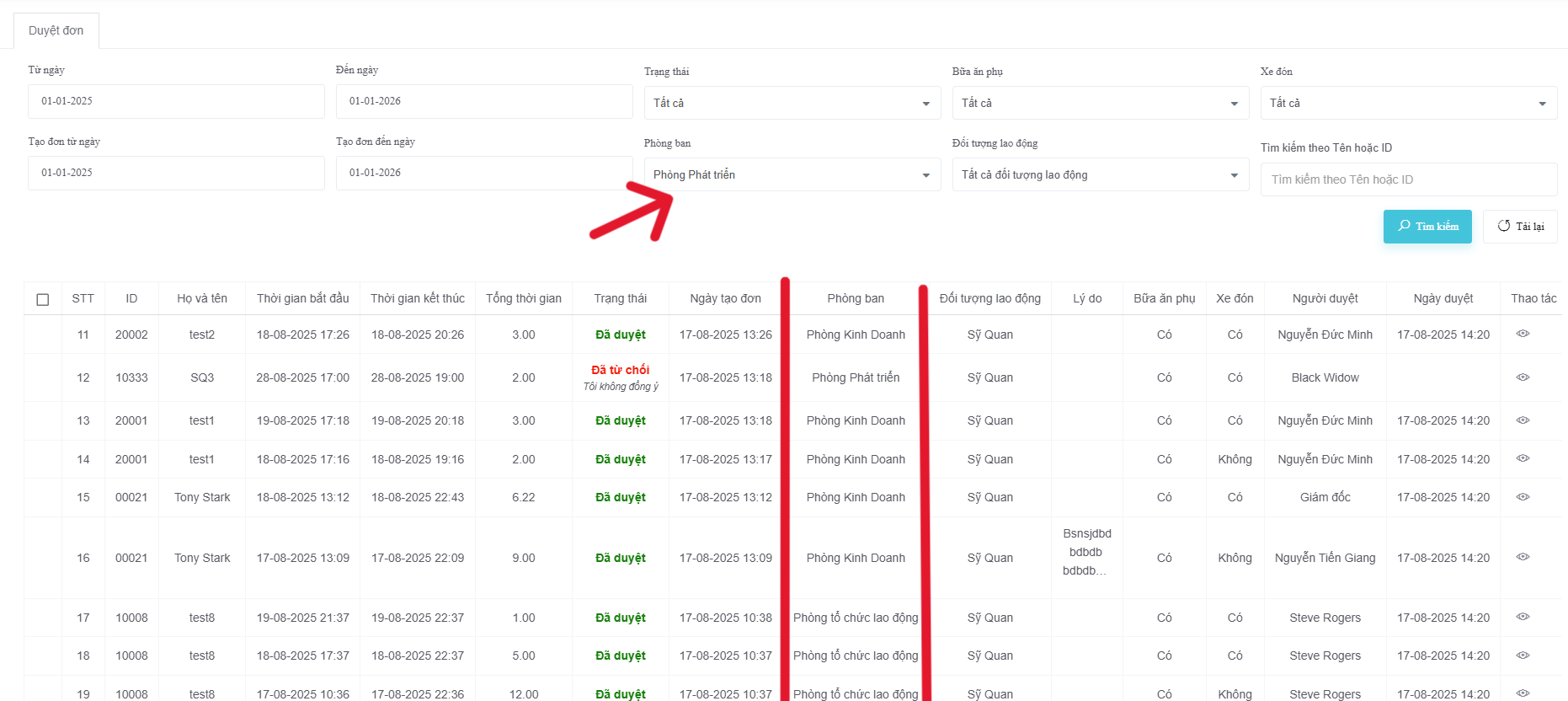This screenshot has width=1568, height=701.
Task: Open the Bữa ăn phụ dropdown
Action: pos(1100,103)
